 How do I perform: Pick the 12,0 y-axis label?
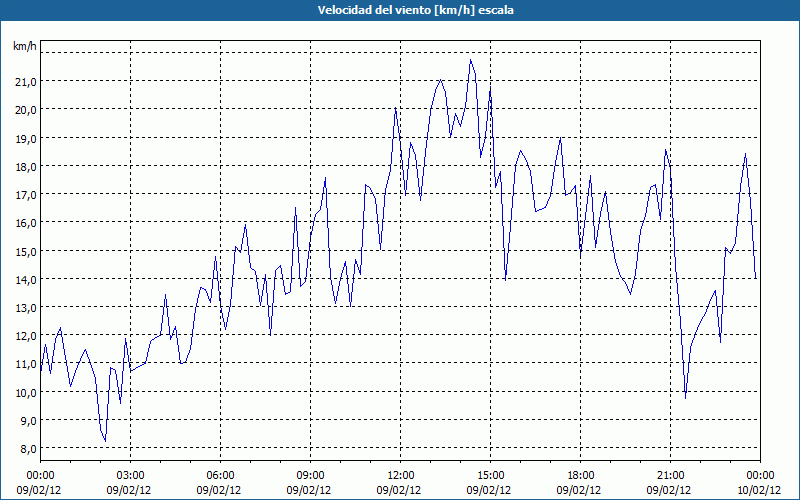25,336
